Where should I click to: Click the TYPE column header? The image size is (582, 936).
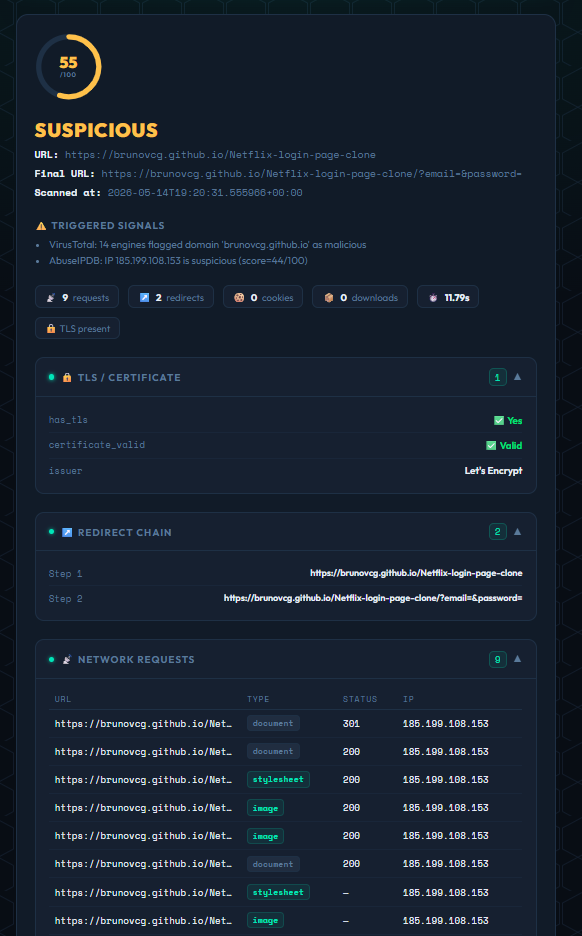click(x=258, y=699)
